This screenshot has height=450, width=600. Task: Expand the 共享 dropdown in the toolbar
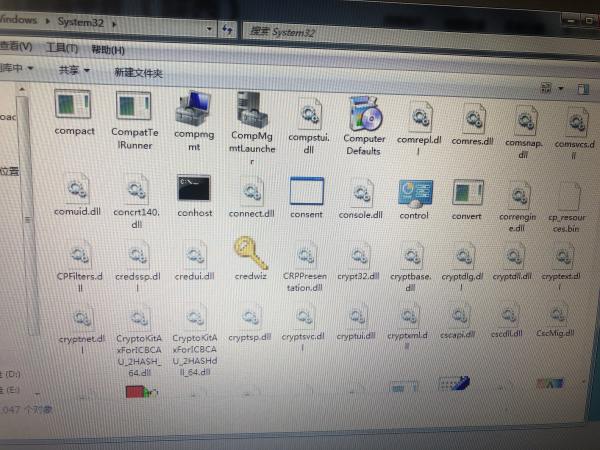tap(73, 71)
